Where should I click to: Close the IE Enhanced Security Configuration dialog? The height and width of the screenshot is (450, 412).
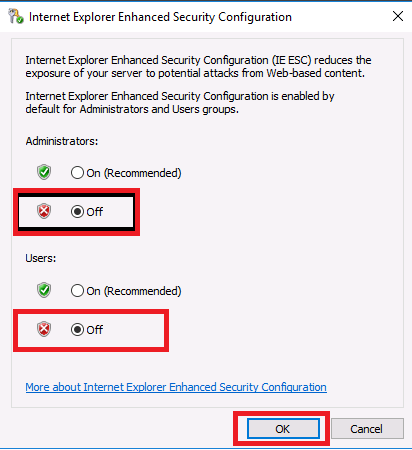click(398, 16)
